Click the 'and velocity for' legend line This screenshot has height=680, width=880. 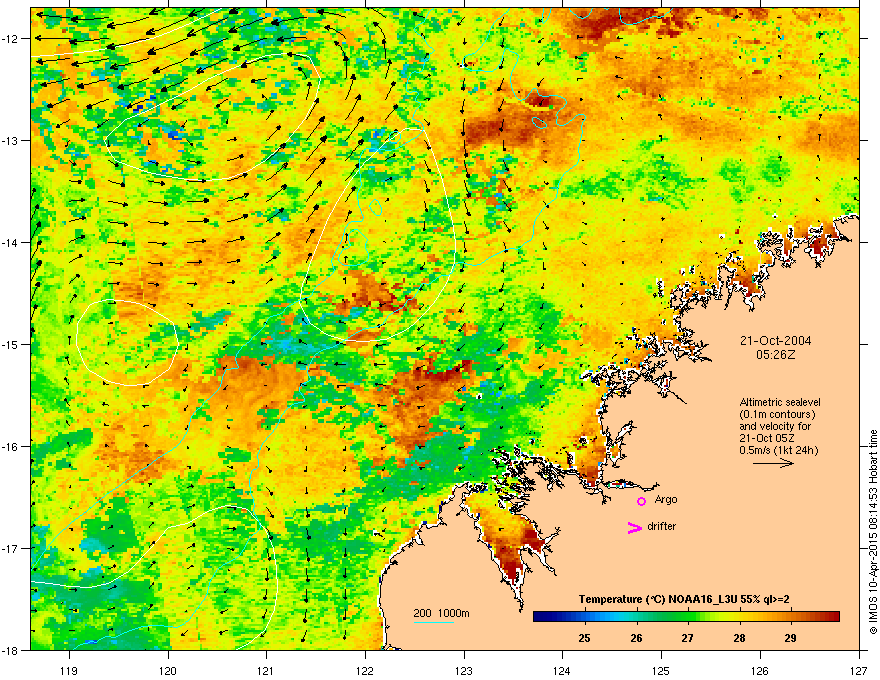[774, 426]
